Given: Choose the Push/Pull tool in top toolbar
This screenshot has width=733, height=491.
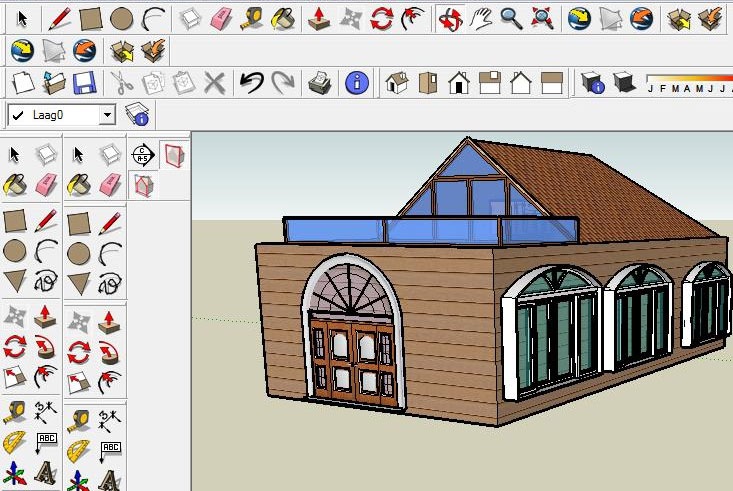Looking at the screenshot, I should click(319, 19).
